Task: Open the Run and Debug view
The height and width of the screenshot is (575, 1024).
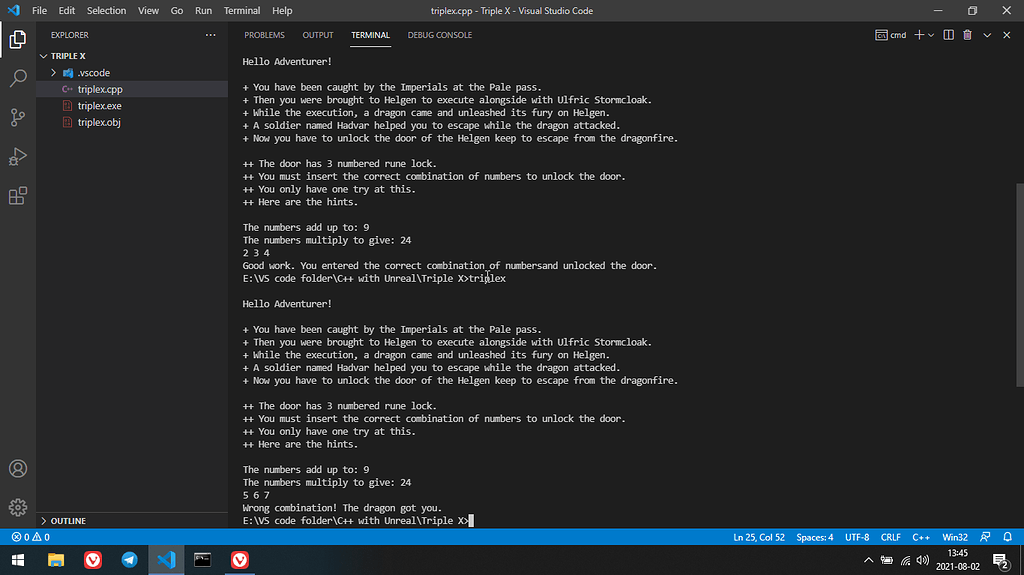Action: pos(18,156)
